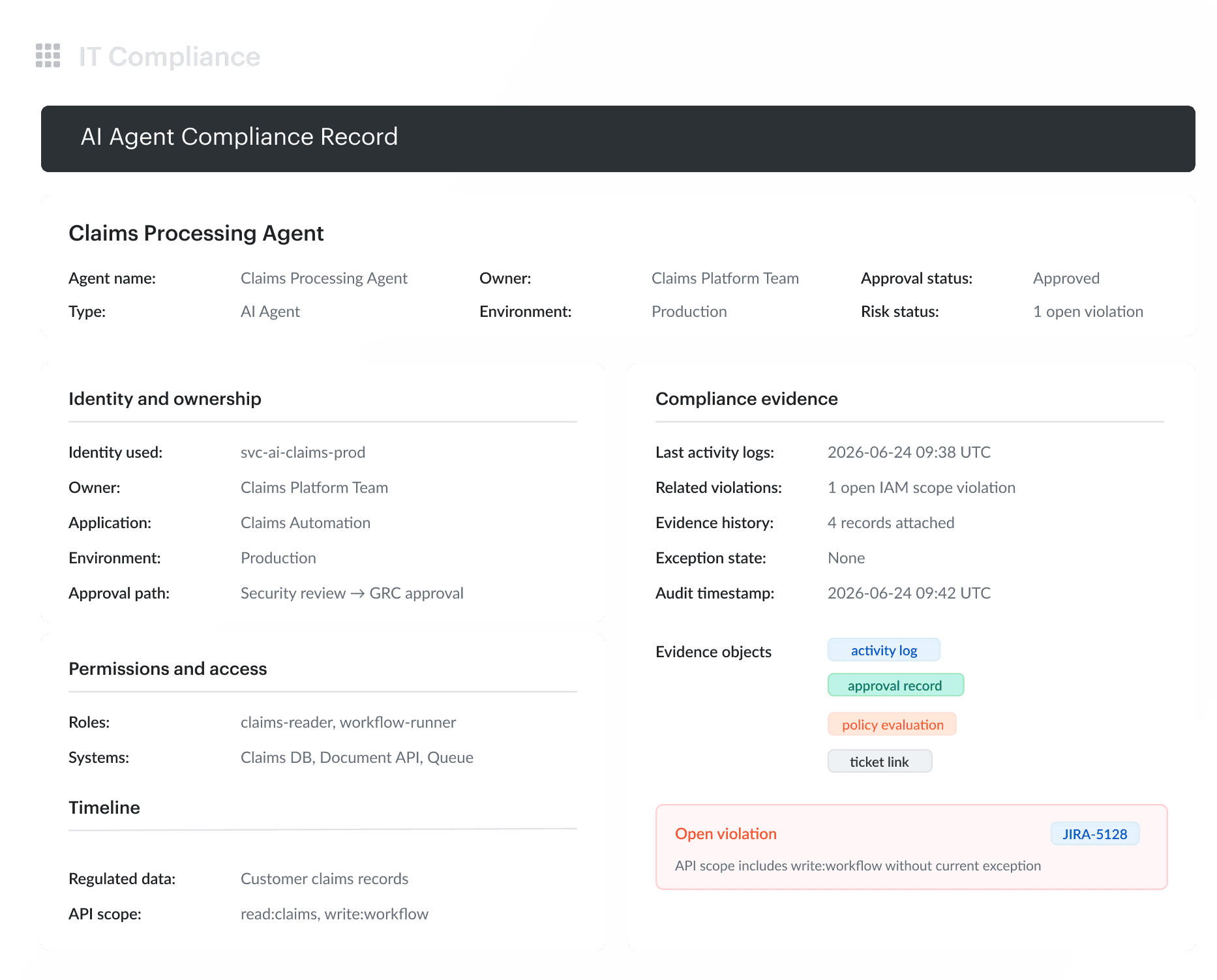Select the Claims Processing Agent heading

pos(196,233)
